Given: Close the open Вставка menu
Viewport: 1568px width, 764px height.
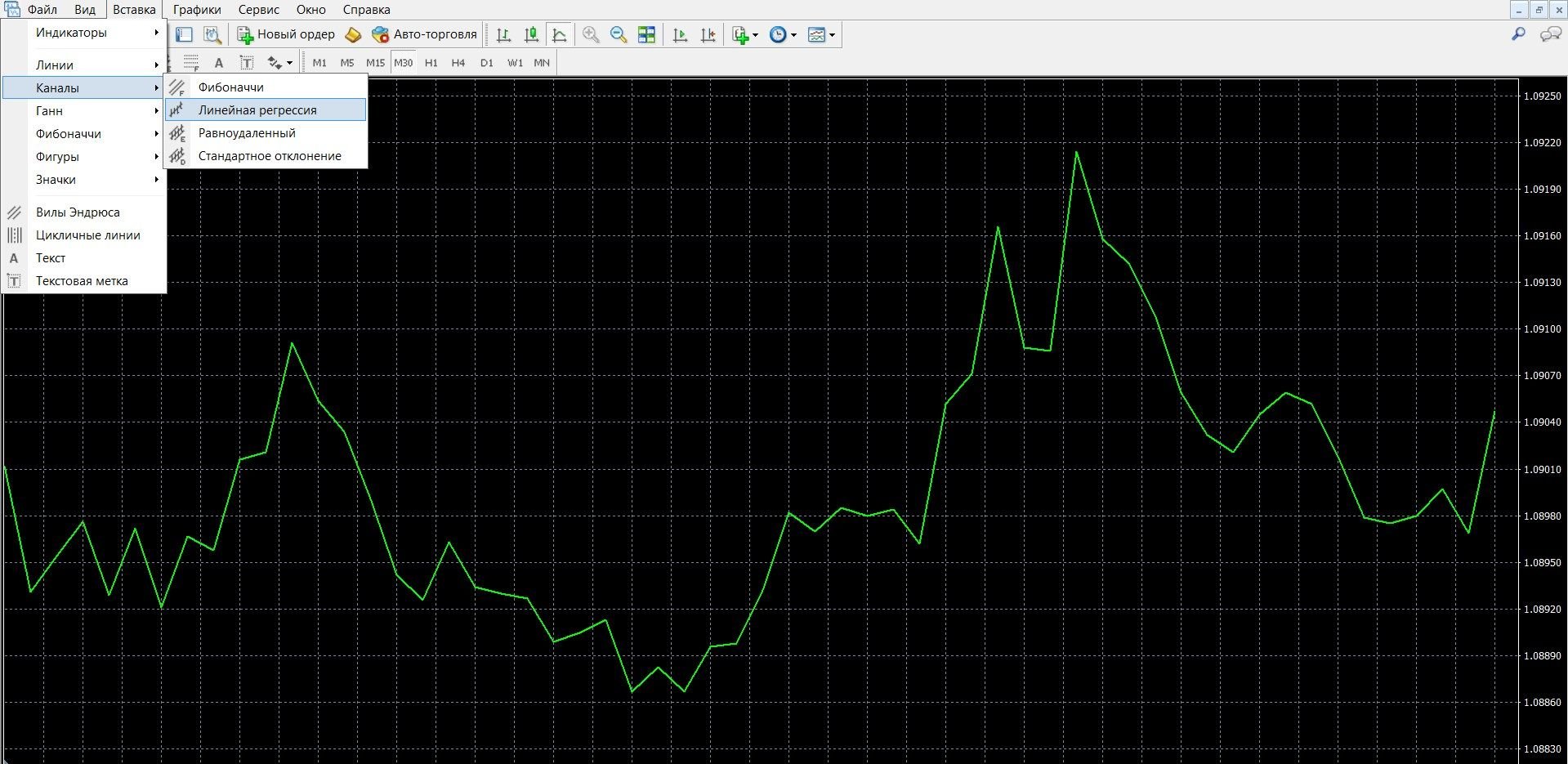Looking at the screenshot, I should (x=134, y=10).
